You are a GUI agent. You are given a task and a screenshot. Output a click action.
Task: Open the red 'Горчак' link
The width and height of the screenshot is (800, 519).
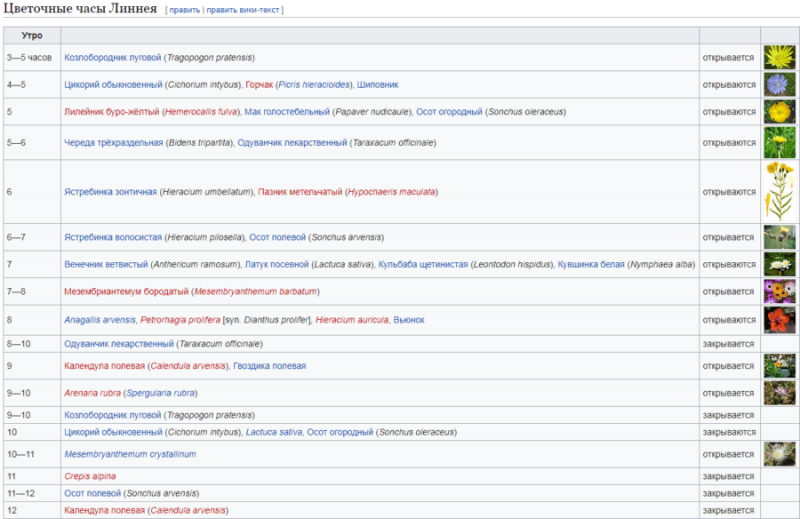tap(259, 85)
